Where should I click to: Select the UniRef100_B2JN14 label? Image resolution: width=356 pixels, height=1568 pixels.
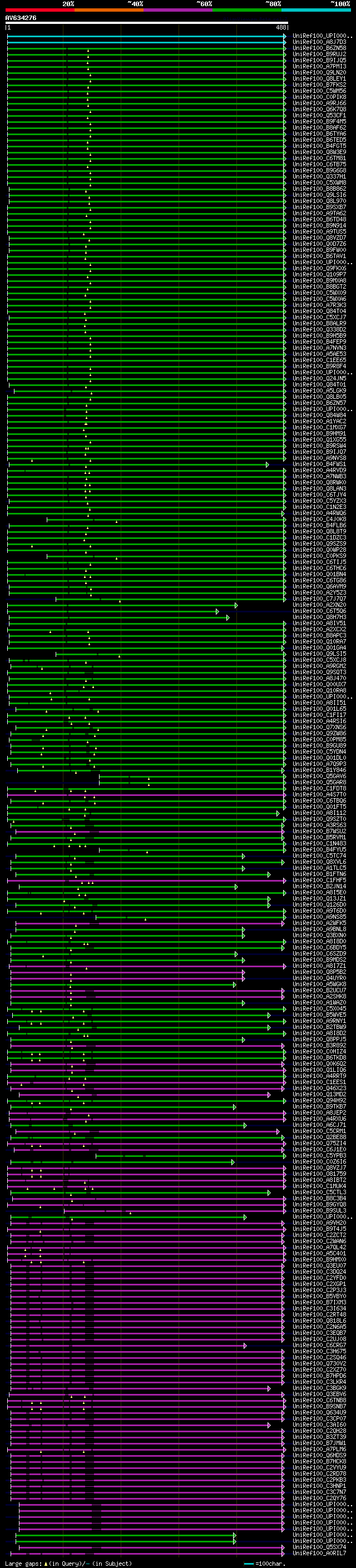(319, 886)
